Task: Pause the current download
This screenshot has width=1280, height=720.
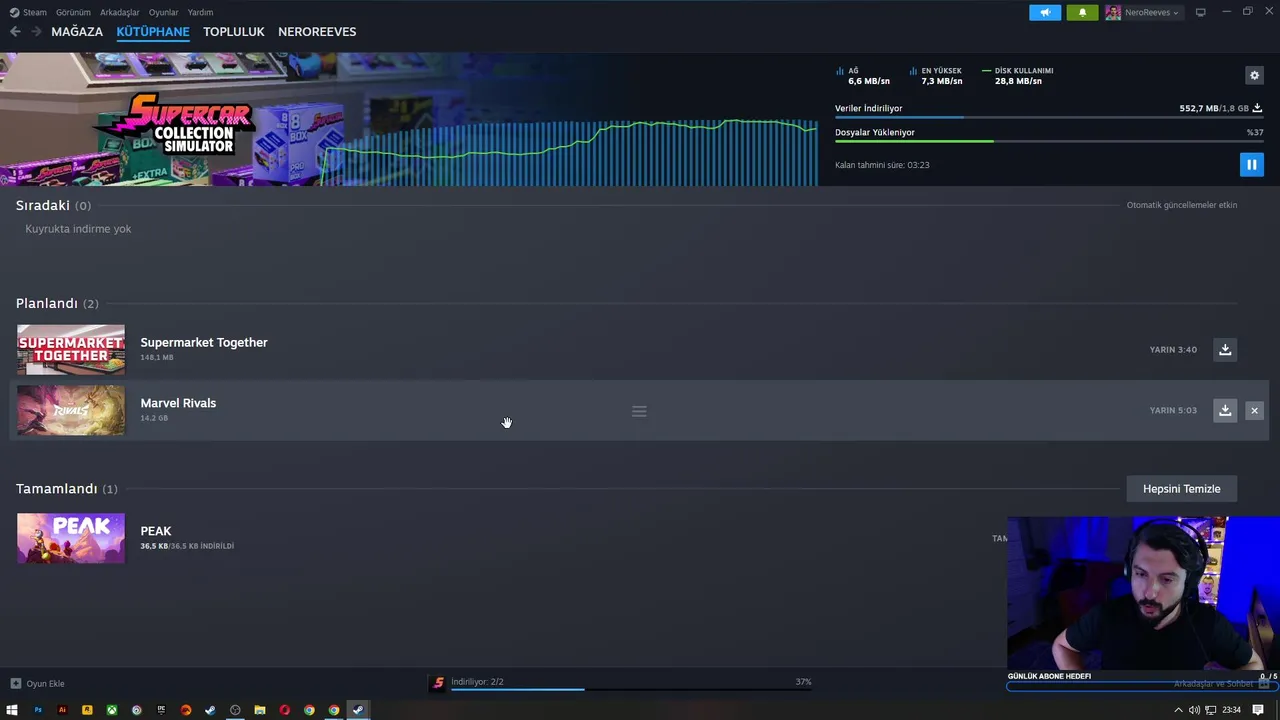Action: (x=1251, y=164)
